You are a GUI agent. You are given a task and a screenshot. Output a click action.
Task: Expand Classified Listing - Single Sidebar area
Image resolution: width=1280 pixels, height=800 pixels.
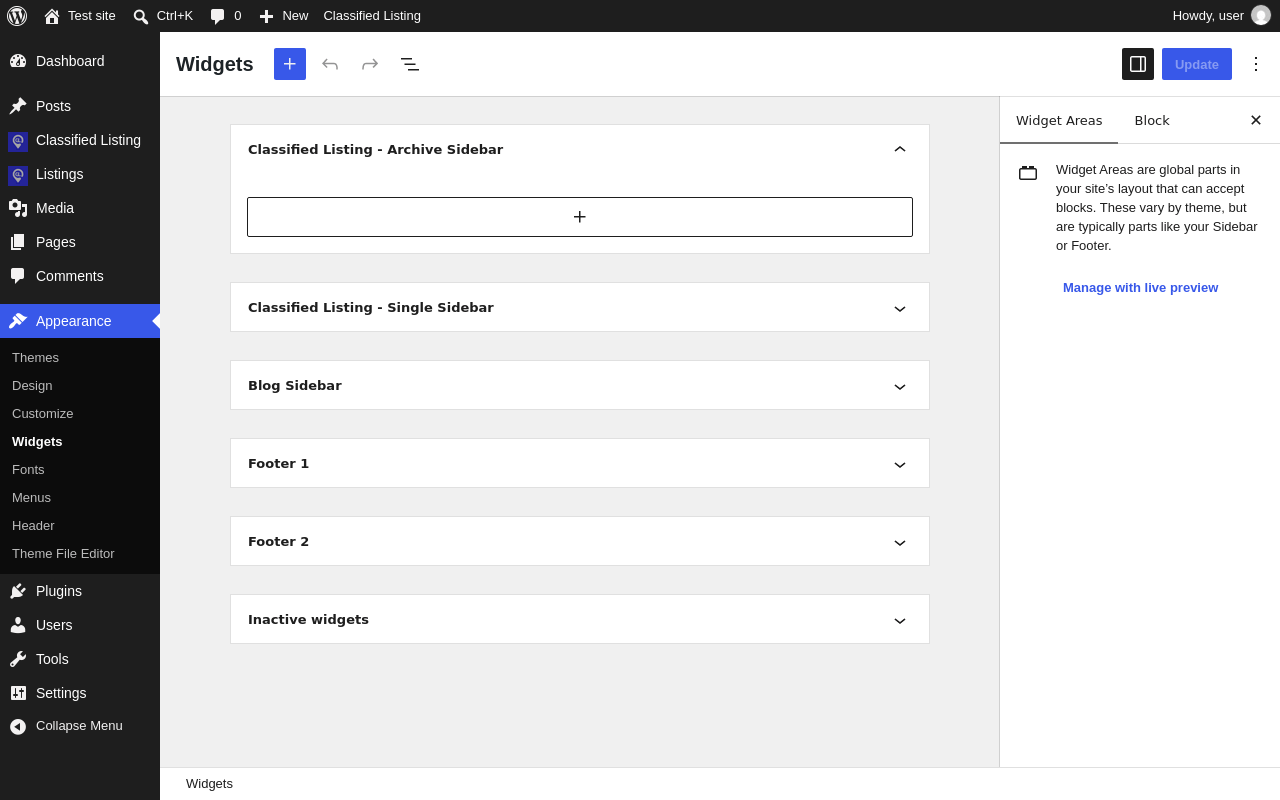click(x=580, y=307)
